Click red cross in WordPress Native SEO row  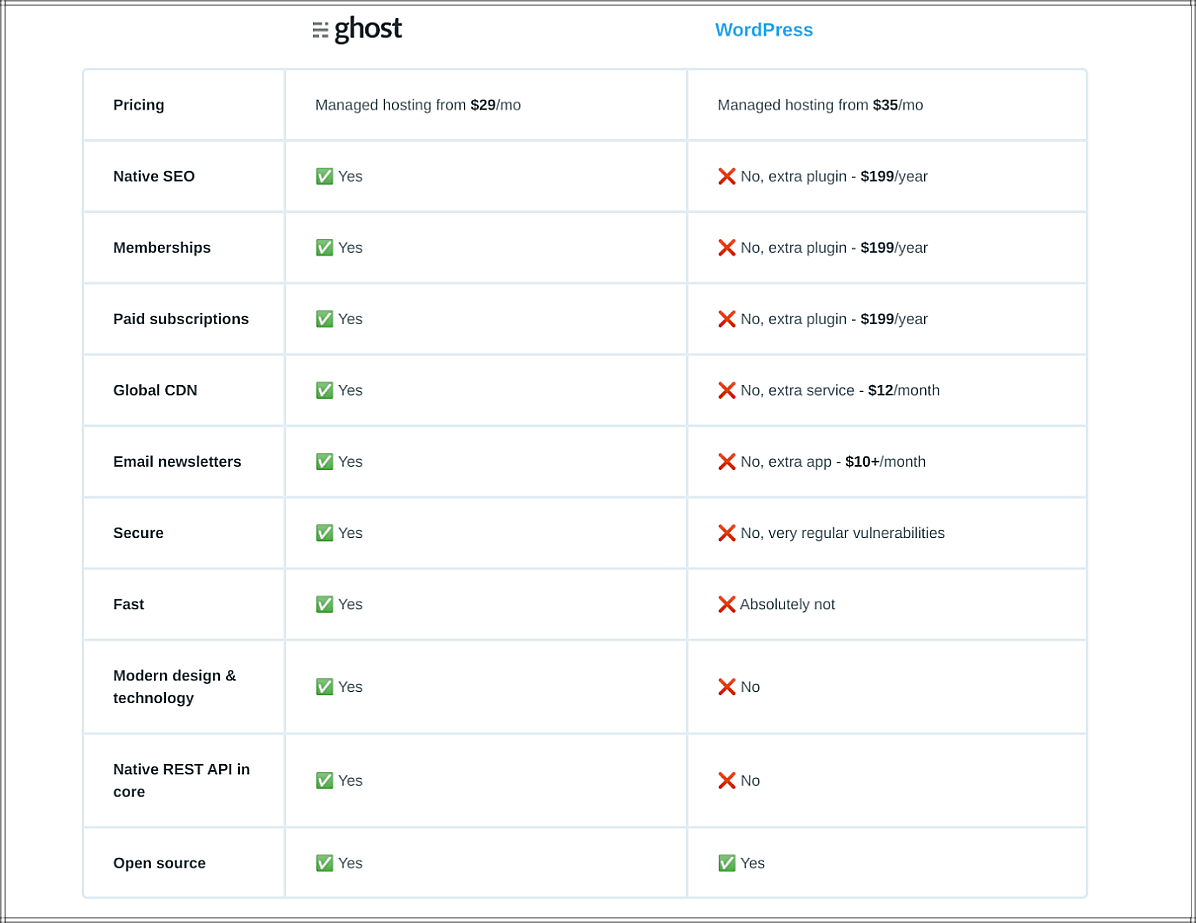[727, 176]
